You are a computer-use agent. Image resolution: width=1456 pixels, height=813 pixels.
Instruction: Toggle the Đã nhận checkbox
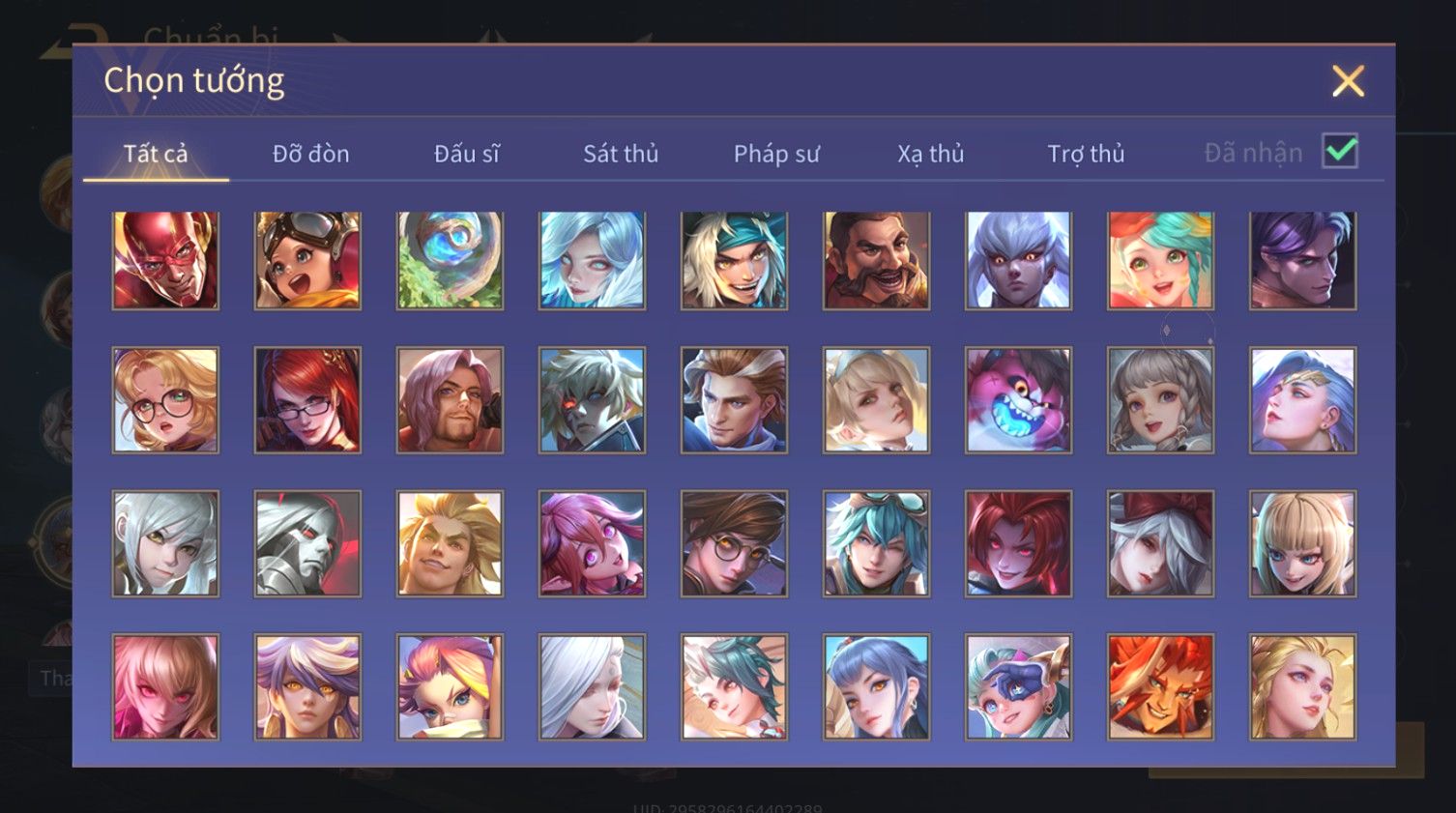pos(1340,152)
